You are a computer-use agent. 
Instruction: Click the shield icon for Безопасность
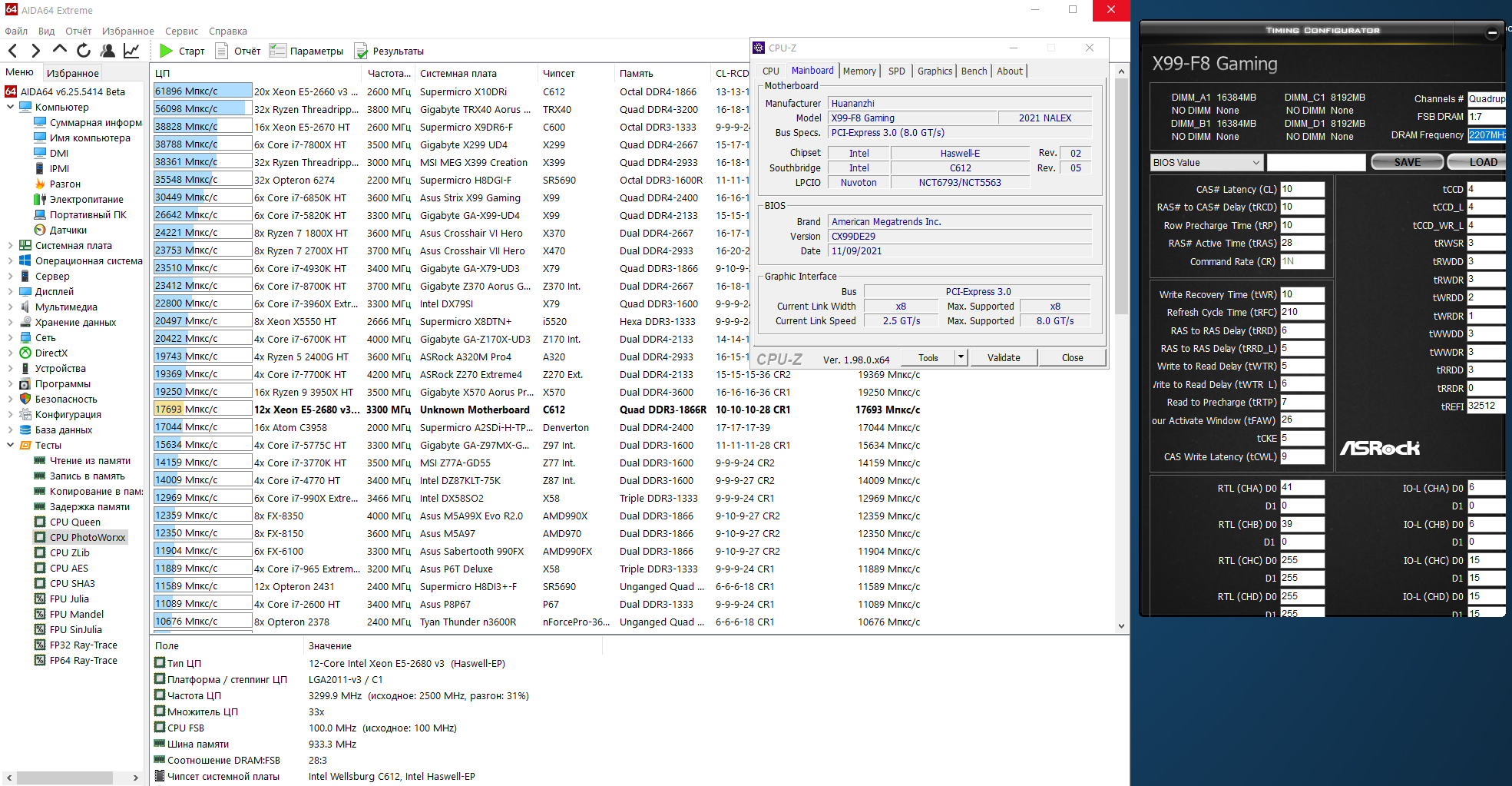pyautogui.click(x=25, y=399)
